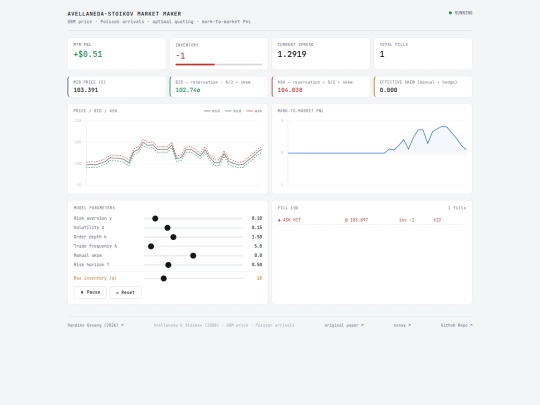Adjust the Order depth k slider

pos(193,237)
